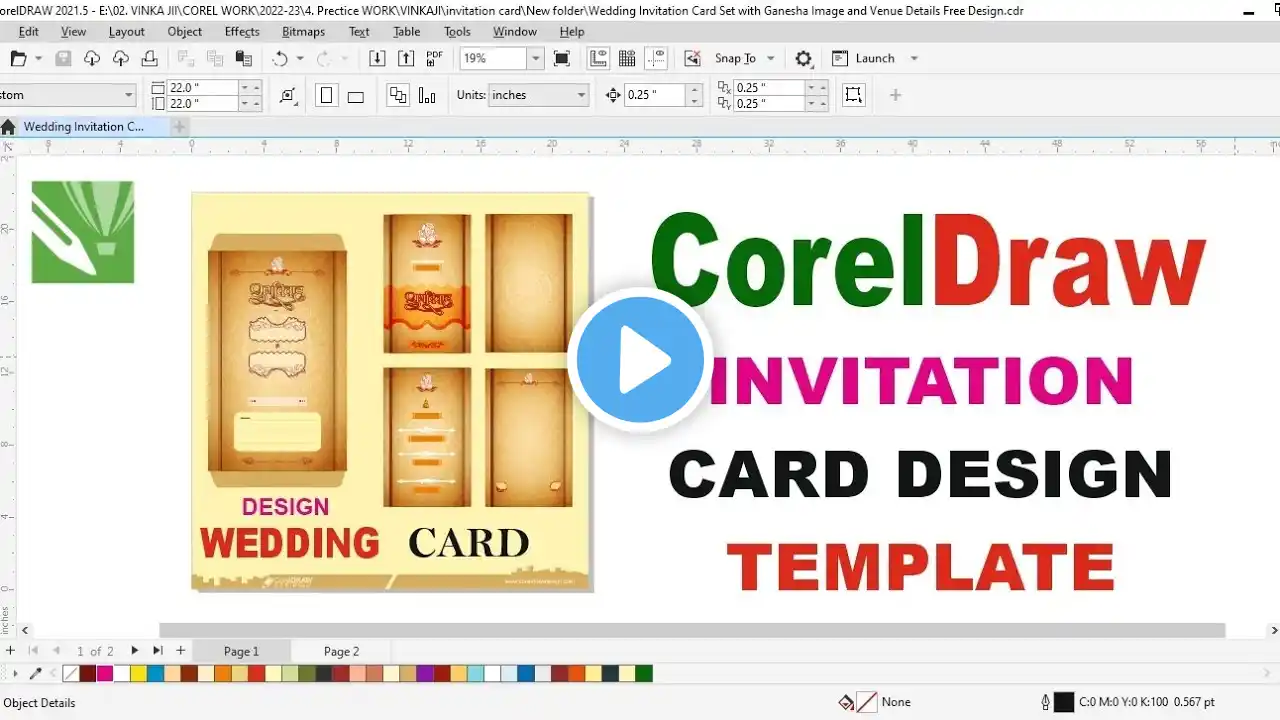This screenshot has height=720, width=1280.
Task: Go to the next page arrow
Action: 135,651
